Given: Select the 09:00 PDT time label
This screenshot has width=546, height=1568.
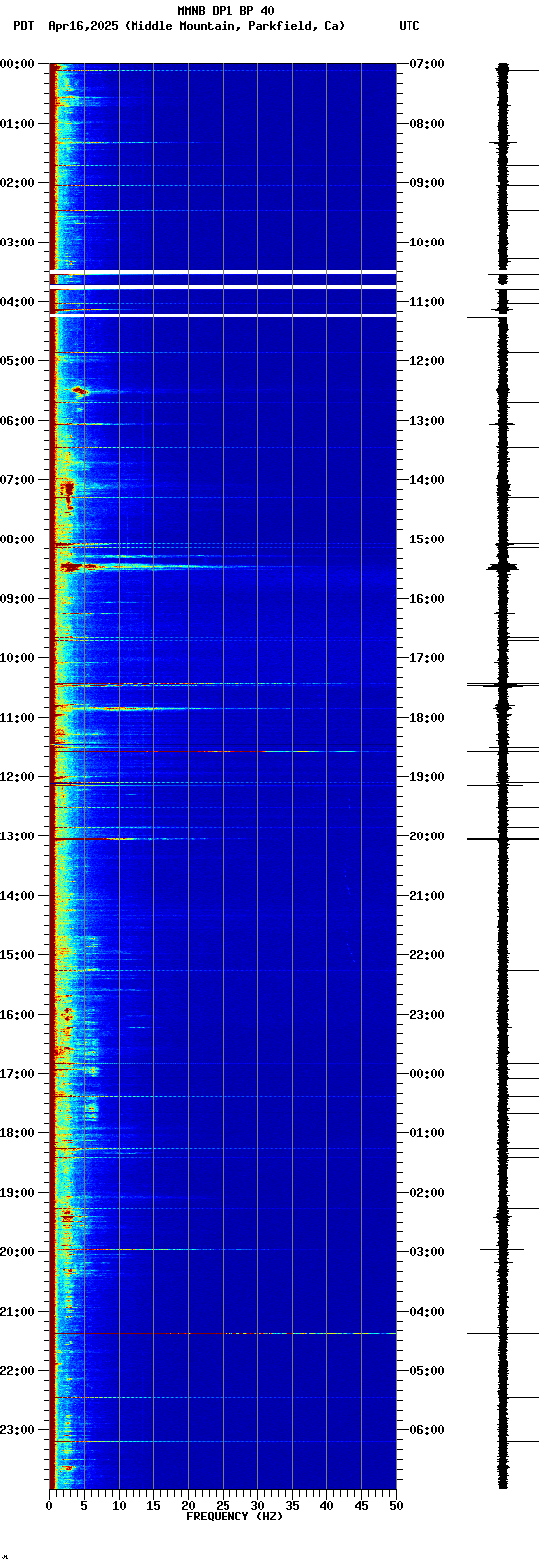Looking at the screenshot, I should click(x=17, y=599).
